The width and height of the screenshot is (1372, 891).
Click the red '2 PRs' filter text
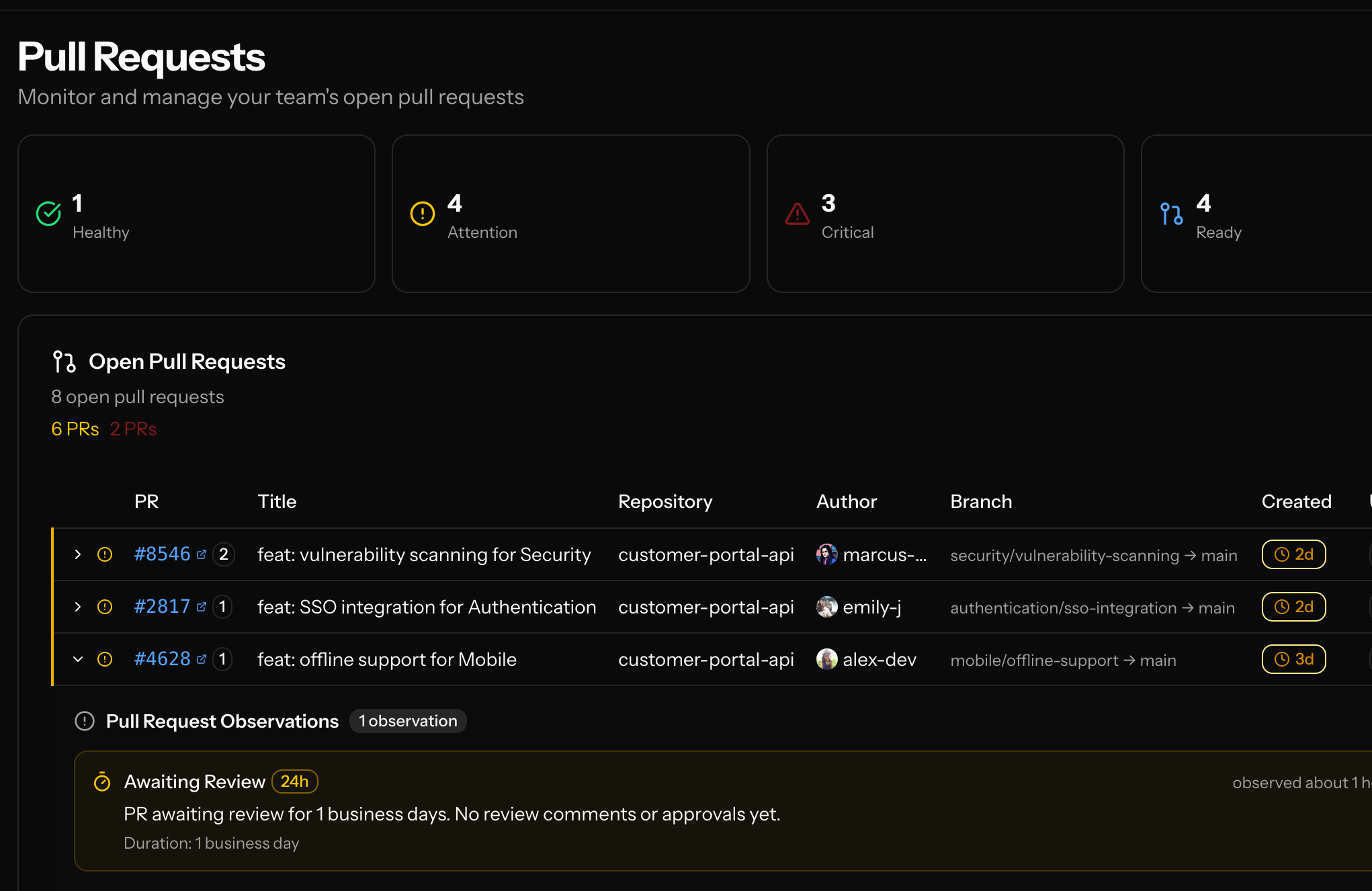click(133, 429)
